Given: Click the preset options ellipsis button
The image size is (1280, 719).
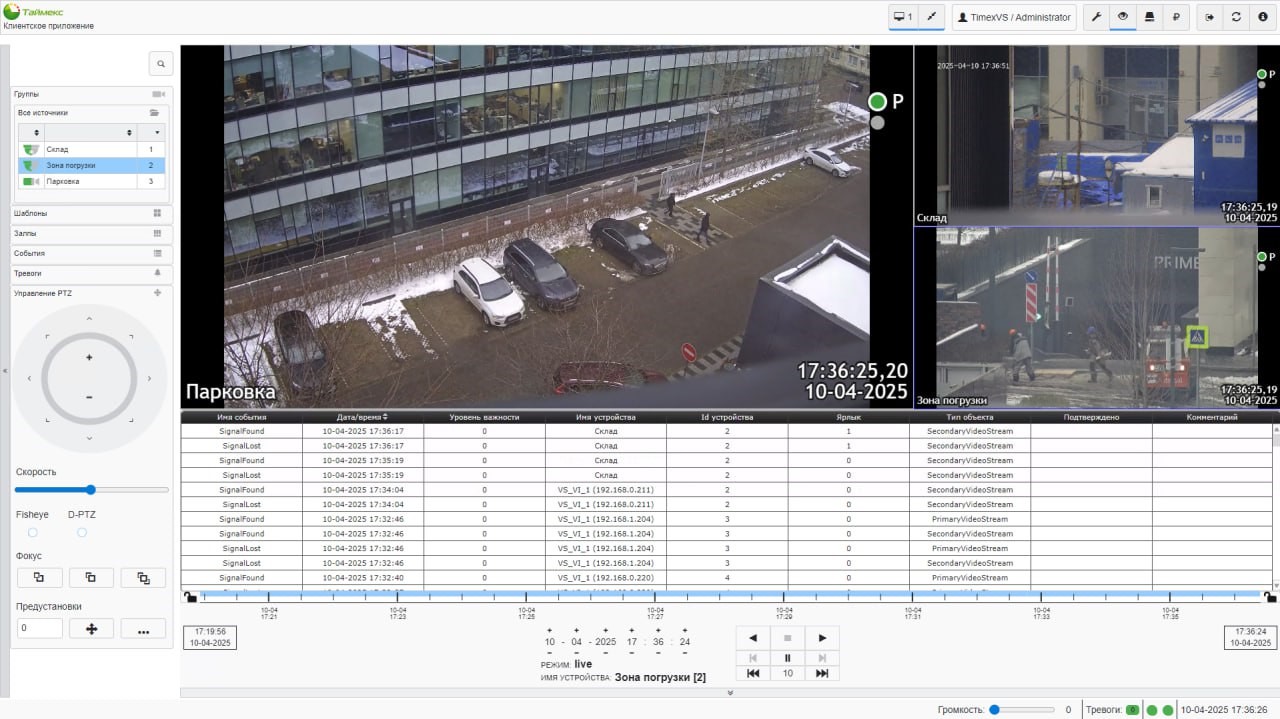Looking at the screenshot, I should [x=143, y=628].
